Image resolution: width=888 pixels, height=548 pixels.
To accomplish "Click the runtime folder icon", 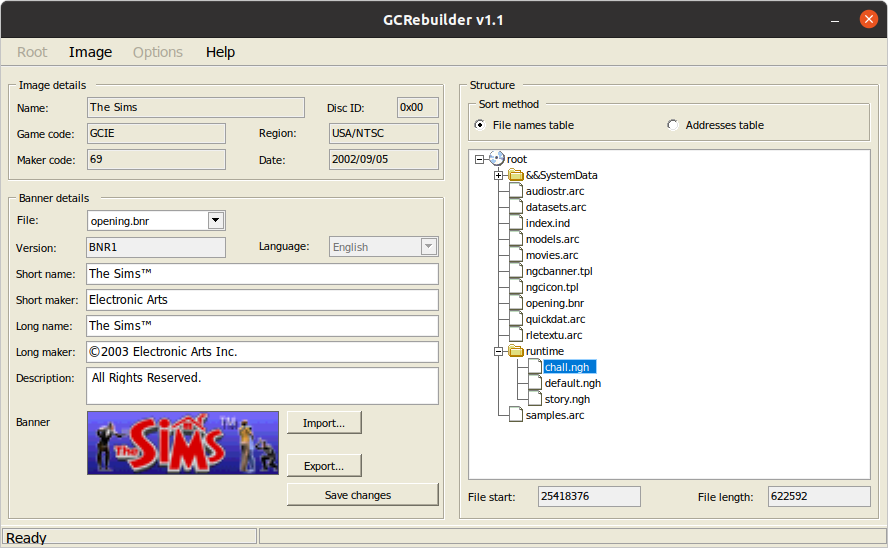I will (515, 351).
